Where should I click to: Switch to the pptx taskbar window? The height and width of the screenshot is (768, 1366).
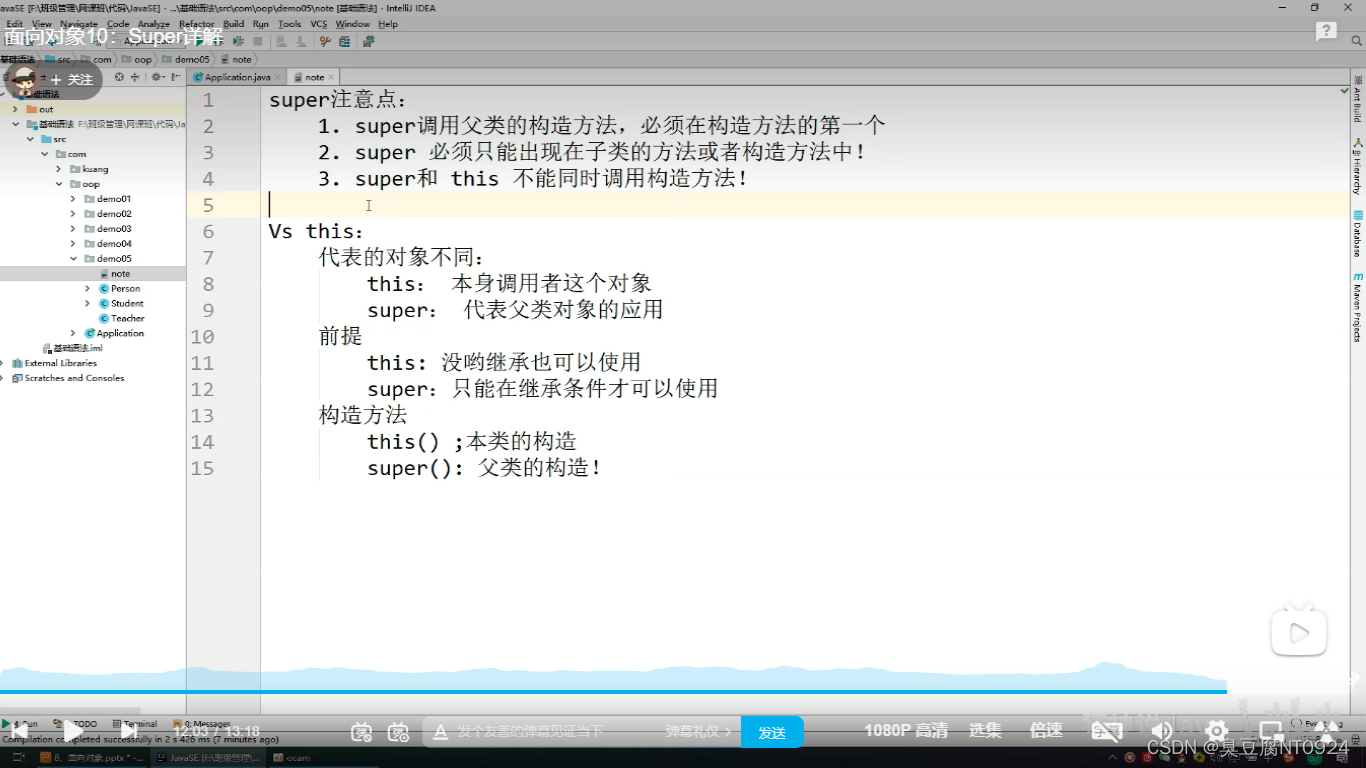point(92,758)
